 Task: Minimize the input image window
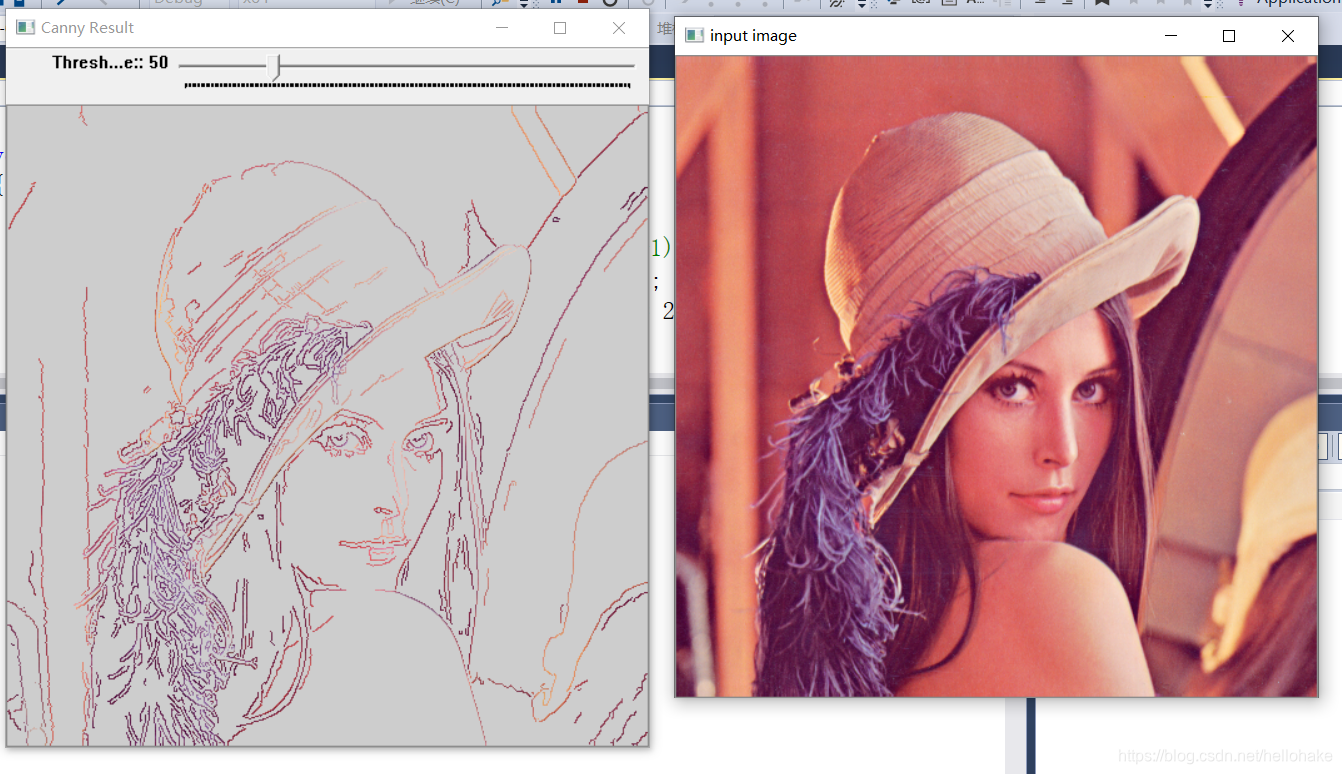click(x=1170, y=36)
